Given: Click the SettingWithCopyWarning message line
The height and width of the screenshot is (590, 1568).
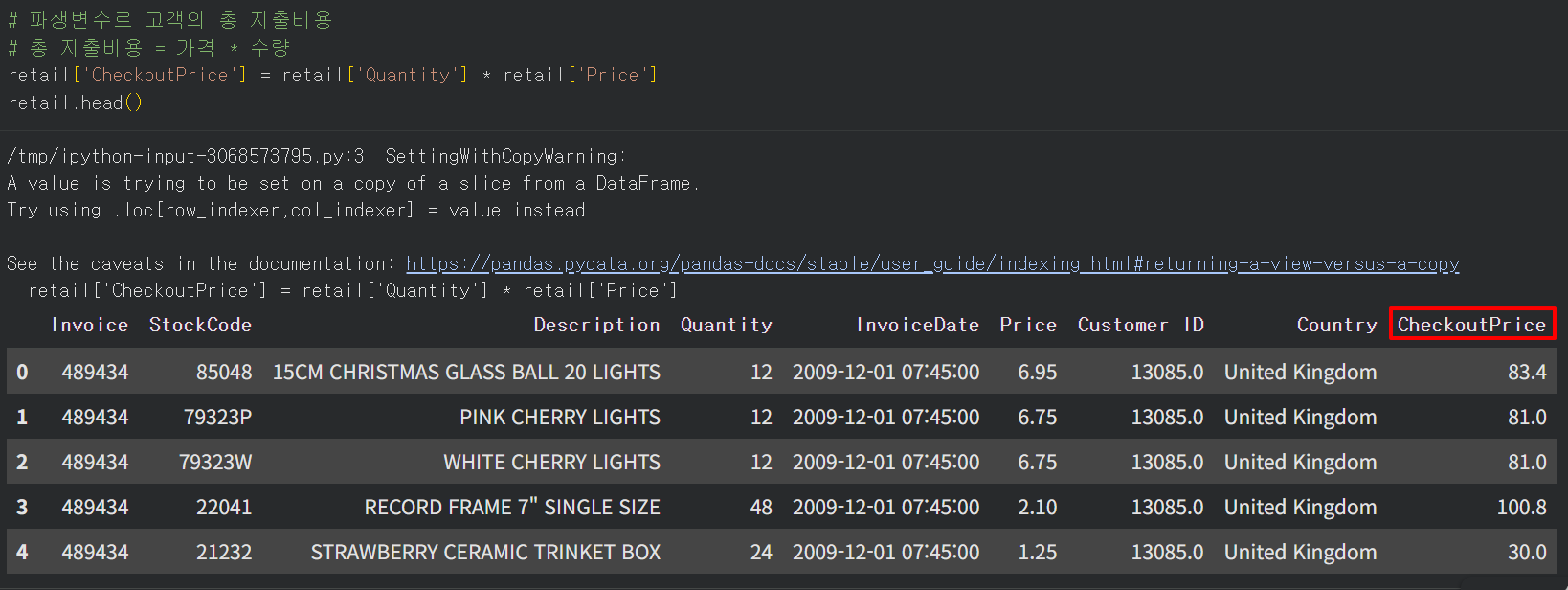Looking at the screenshot, I should coord(316,155).
